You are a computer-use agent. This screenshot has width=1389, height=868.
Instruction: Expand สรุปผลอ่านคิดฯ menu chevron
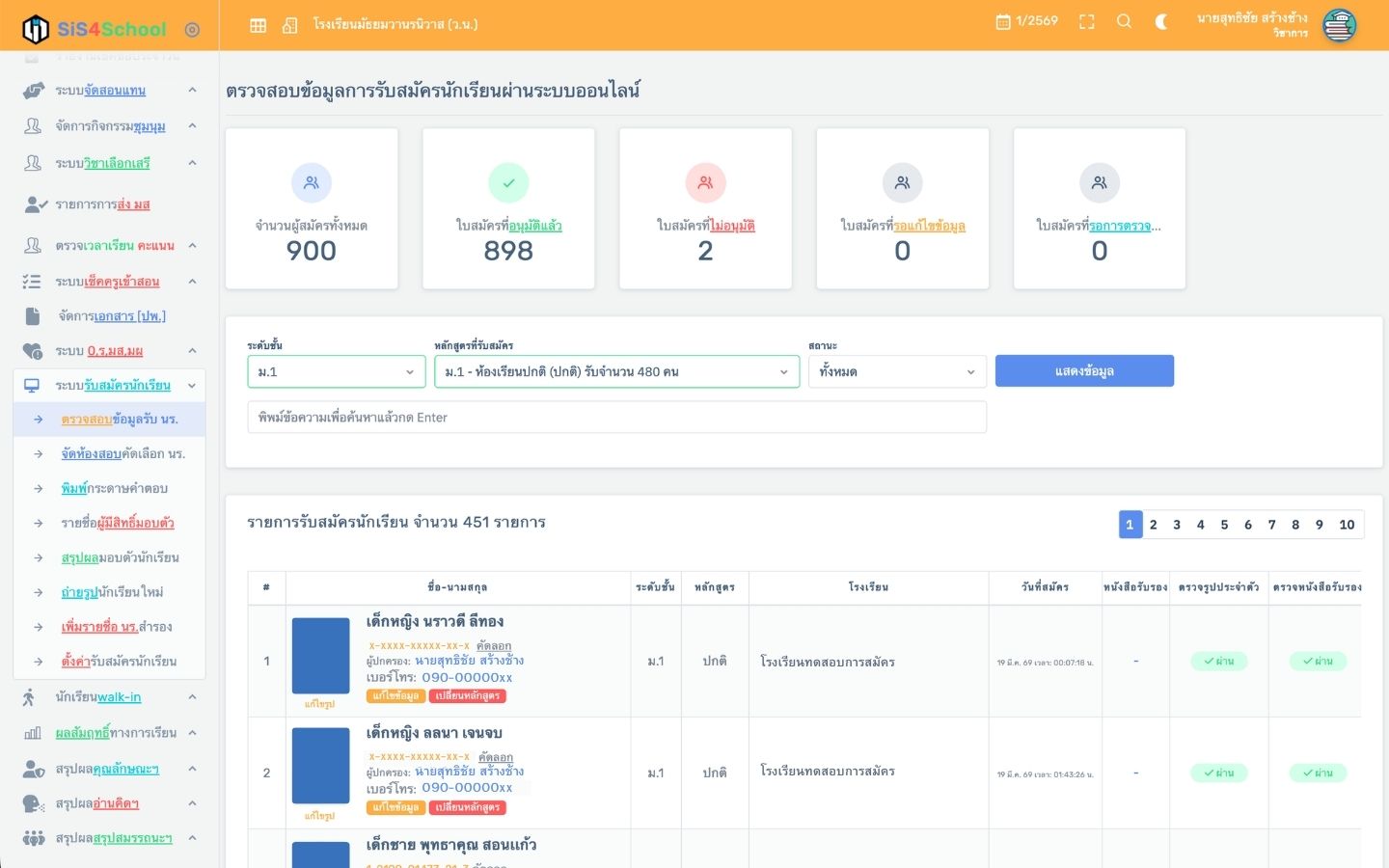coord(192,803)
